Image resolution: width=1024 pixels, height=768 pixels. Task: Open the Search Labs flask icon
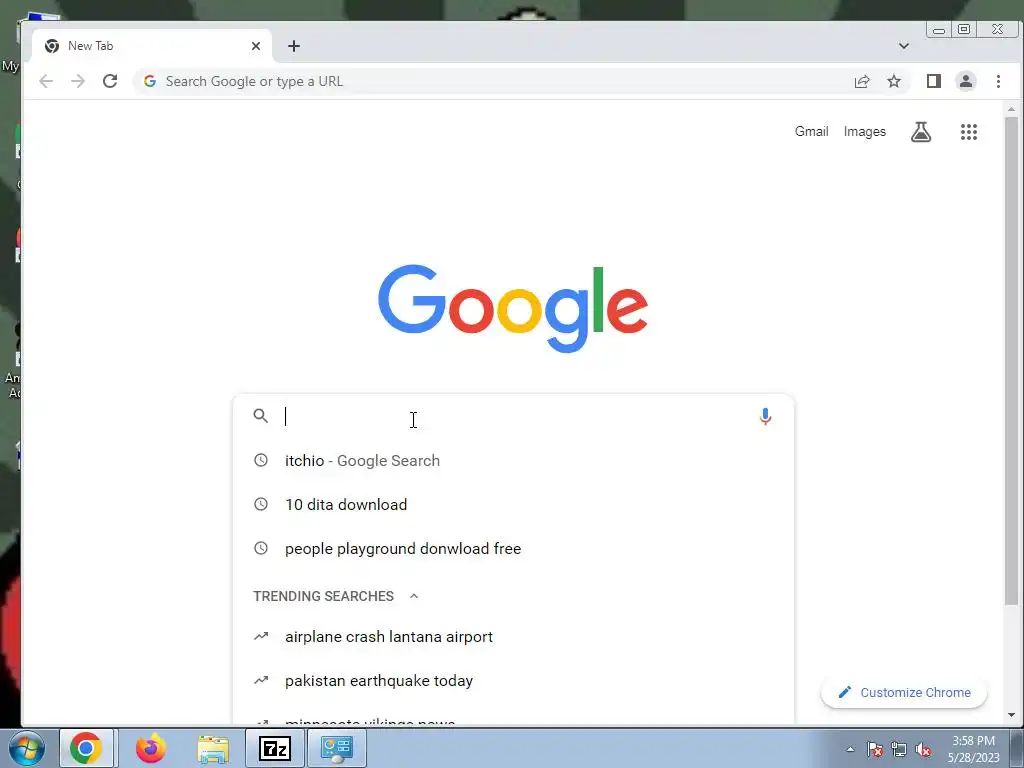[921, 132]
